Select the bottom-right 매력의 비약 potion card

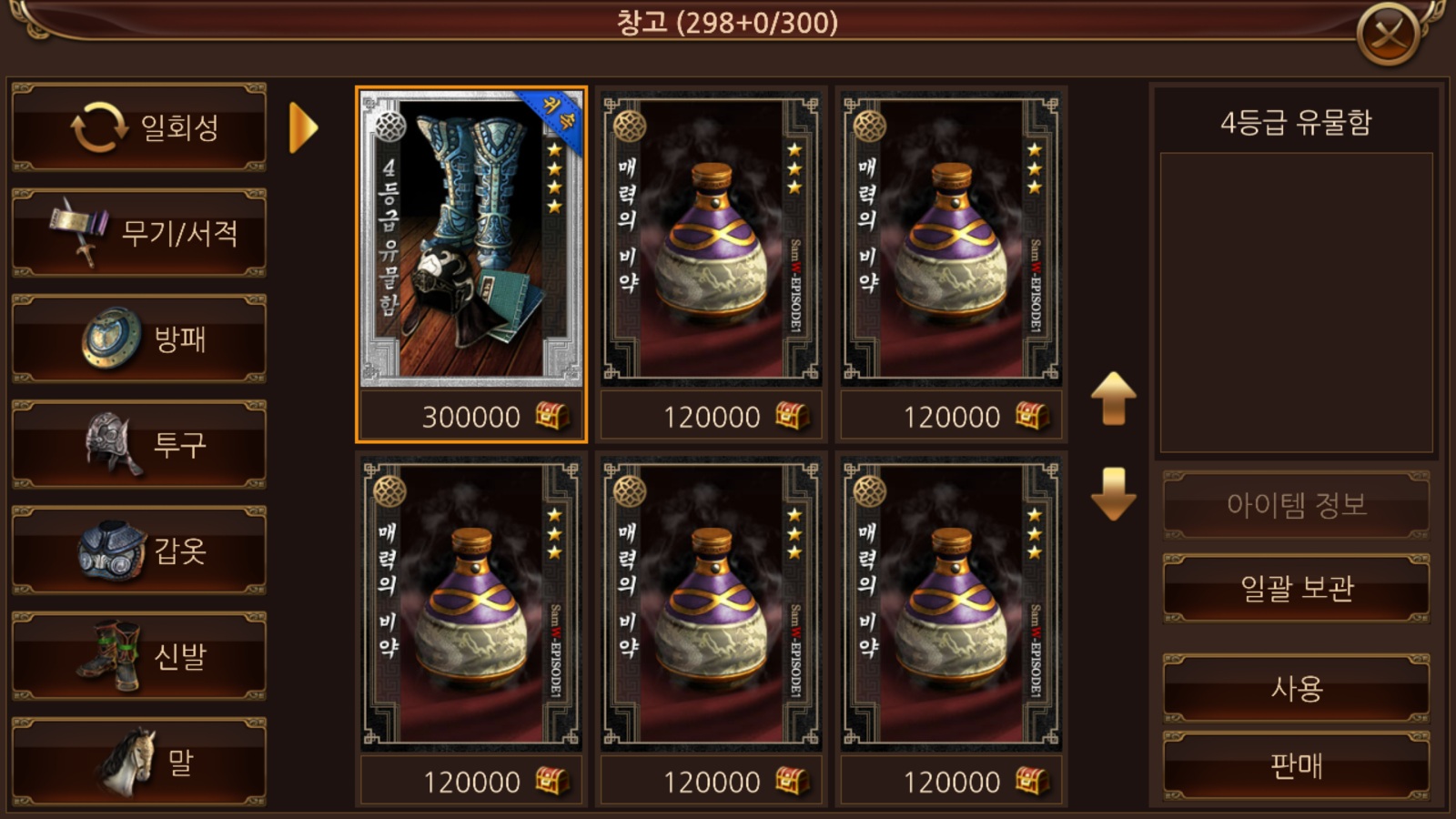coord(952,630)
